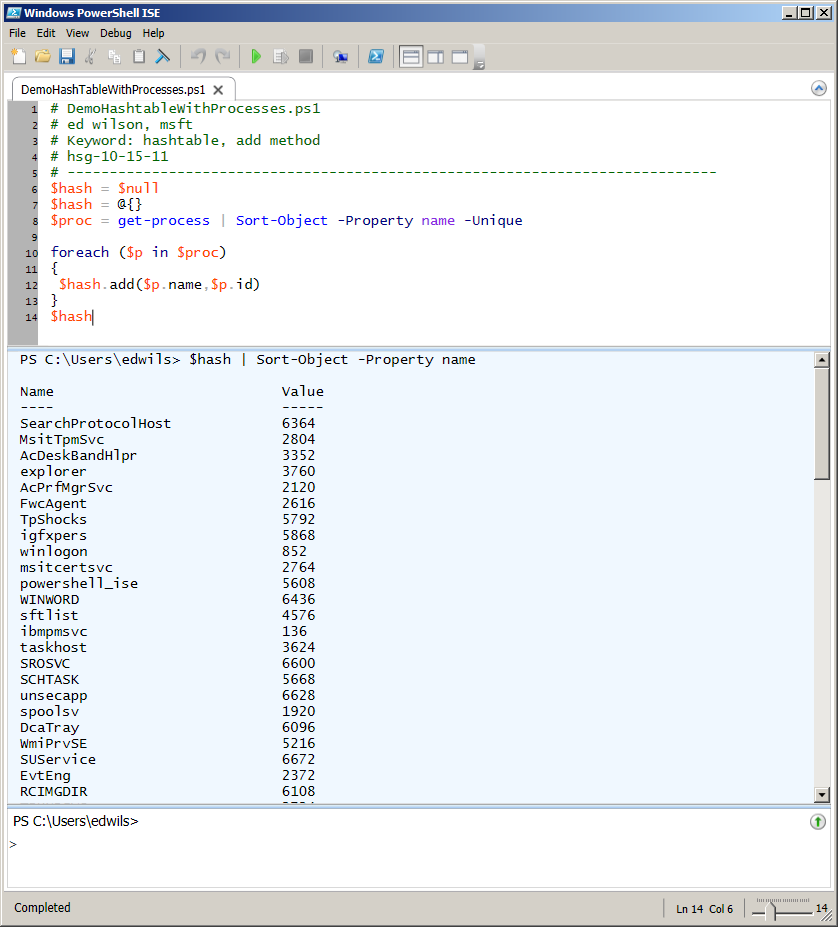Click the output pane scroll-down arrow
The height and width of the screenshot is (927, 838).
point(821,795)
